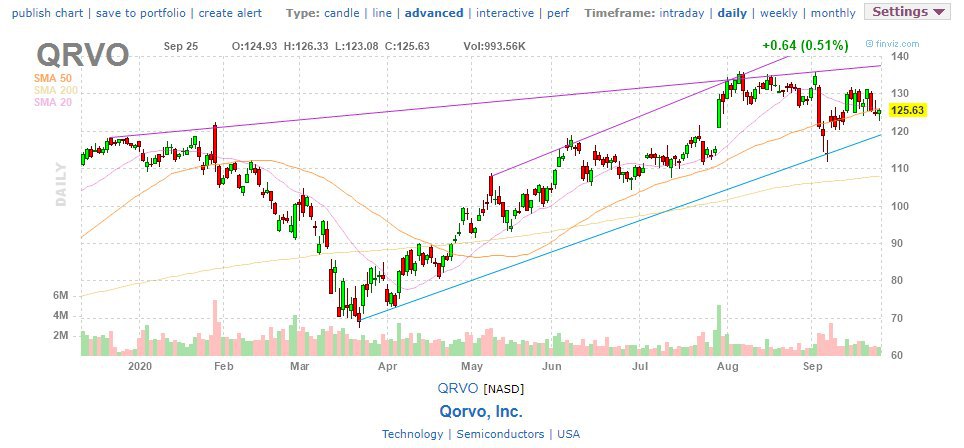Click the SMA 20 legend label
The width and height of the screenshot is (964, 448).
53,102
